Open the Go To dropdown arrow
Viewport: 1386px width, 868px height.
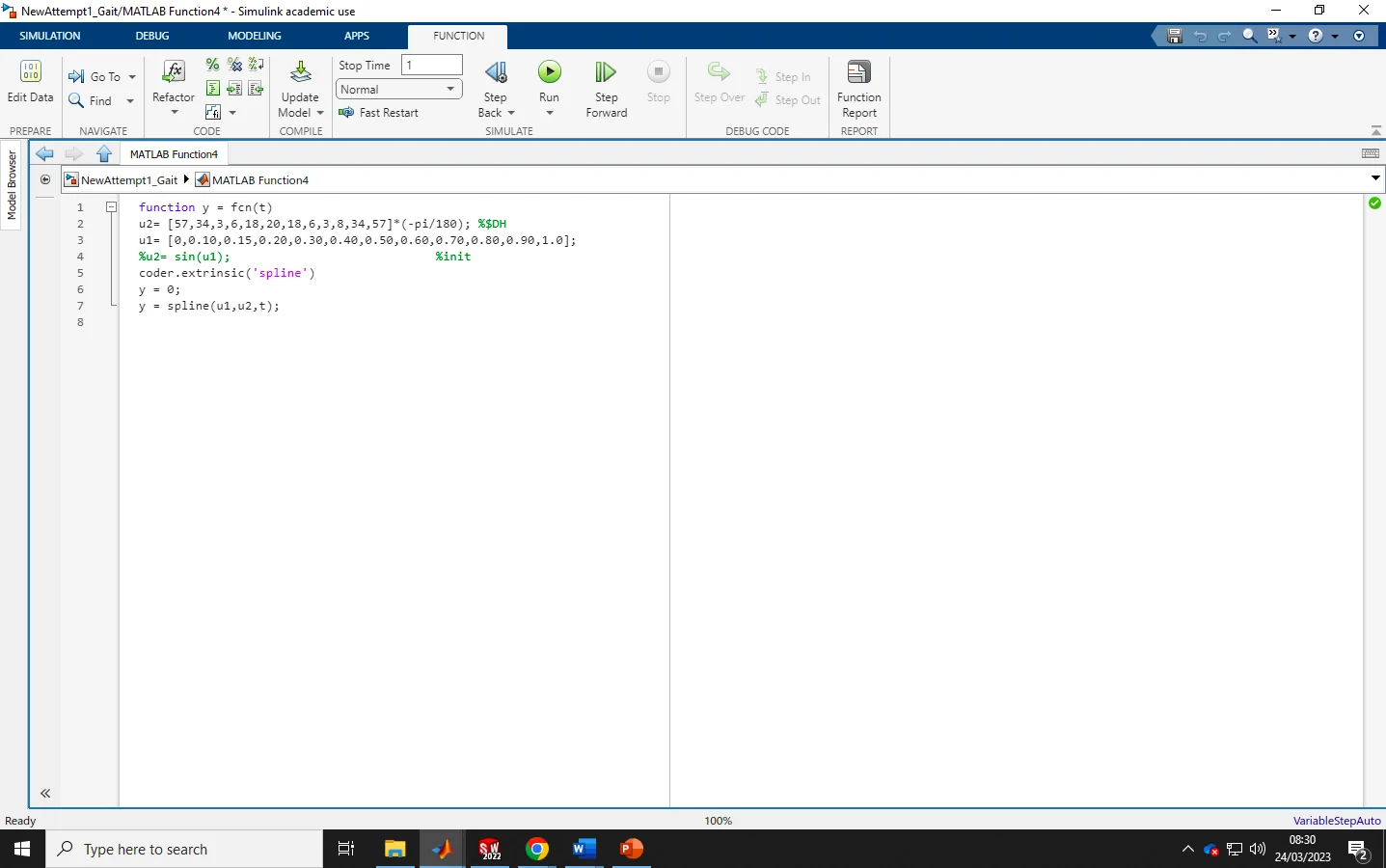[x=132, y=77]
